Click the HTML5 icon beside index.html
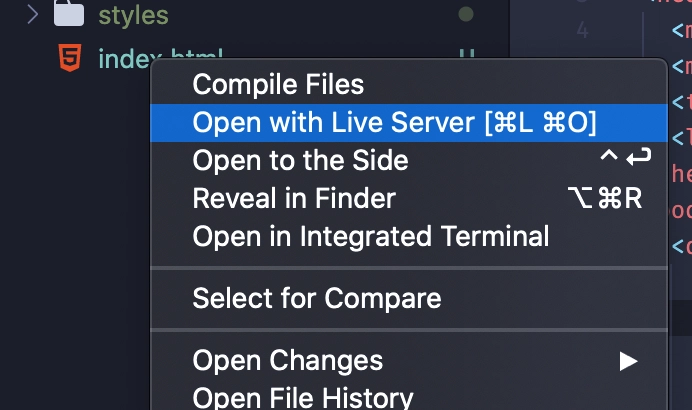The height and width of the screenshot is (410, 692). tap(70, 58)
